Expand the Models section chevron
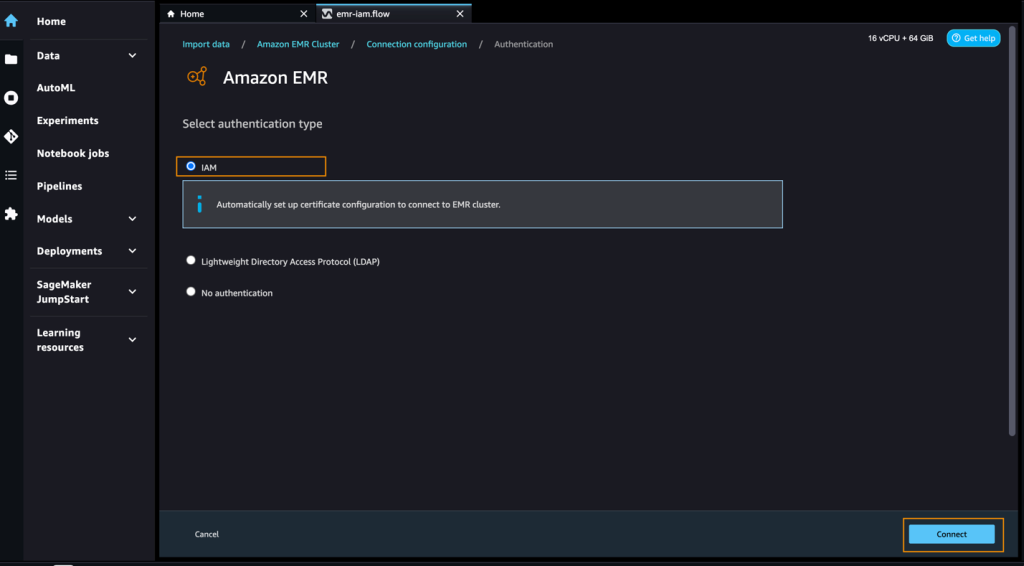The height and width of the screenshot is (566, 1024). tap(133, 219)
